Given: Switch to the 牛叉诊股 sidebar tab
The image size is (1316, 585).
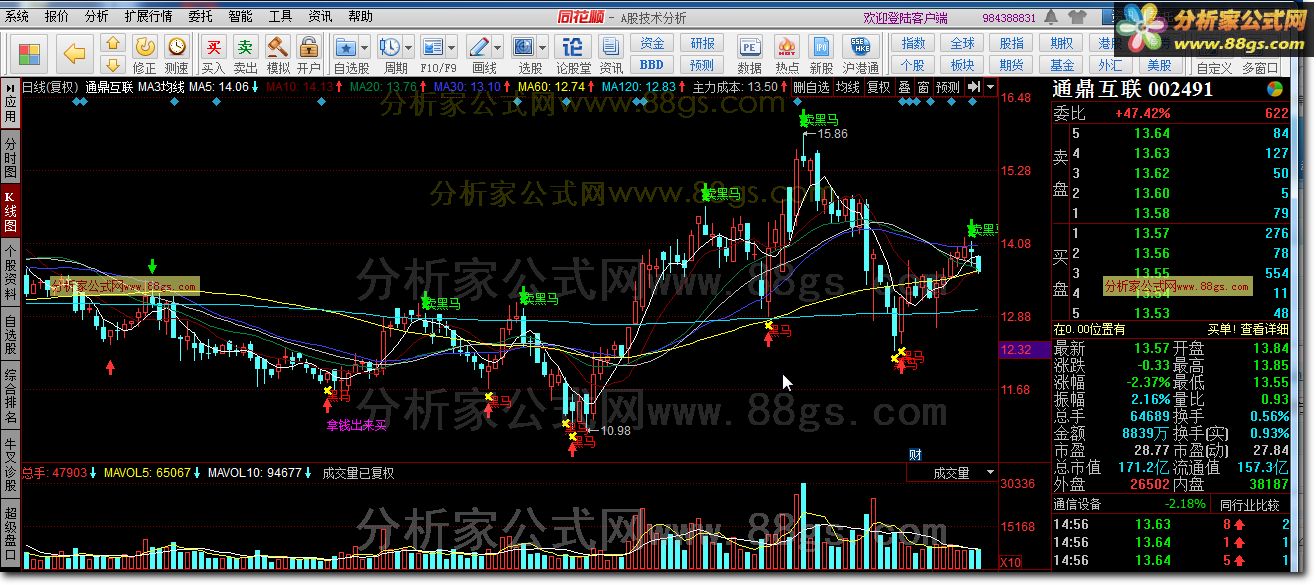Looking at the screenshot, I should click(x=10, y=465).
